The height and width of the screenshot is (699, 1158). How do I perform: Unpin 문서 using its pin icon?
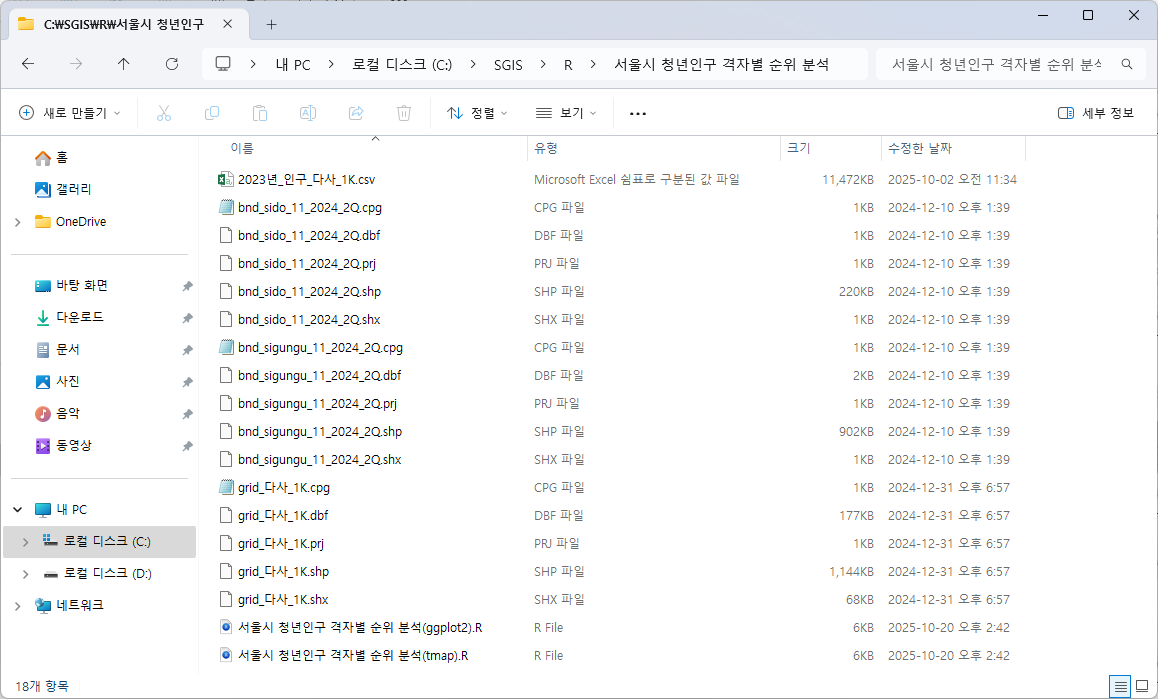point(188,350)
